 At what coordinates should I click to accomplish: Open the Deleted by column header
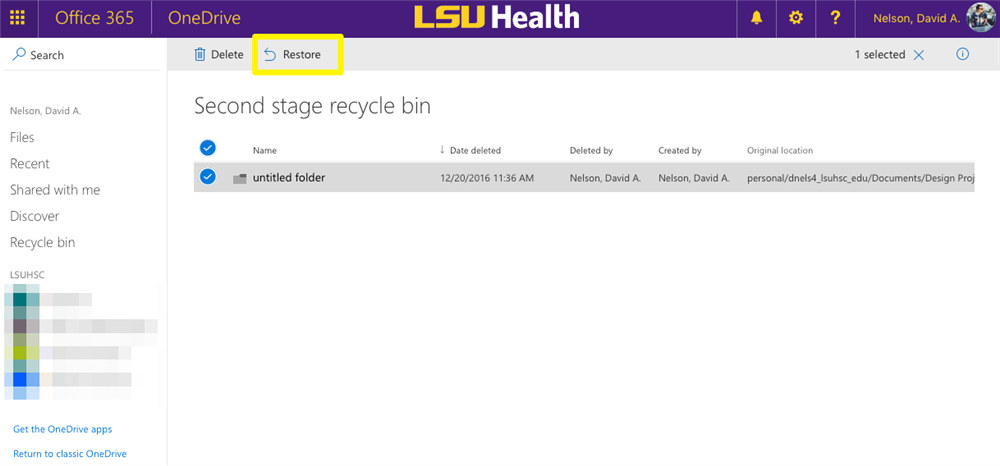point(591,151)
